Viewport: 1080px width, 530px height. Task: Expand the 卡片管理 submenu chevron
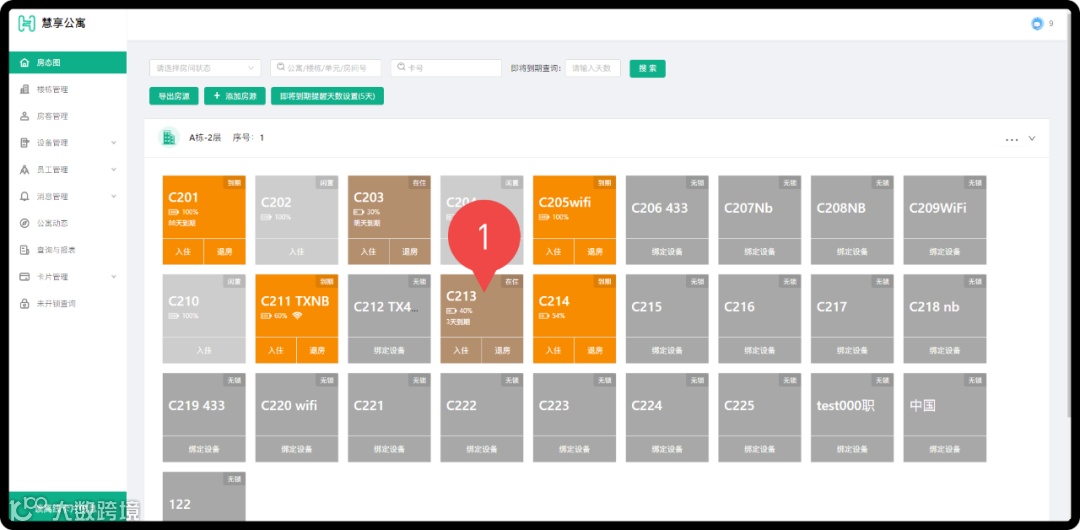coord(114,276)
